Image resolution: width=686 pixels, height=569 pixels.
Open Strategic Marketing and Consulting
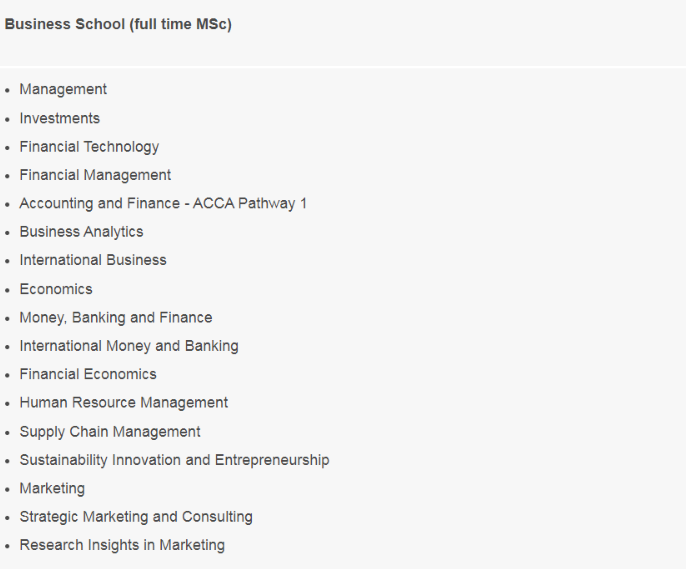[136, 517]
